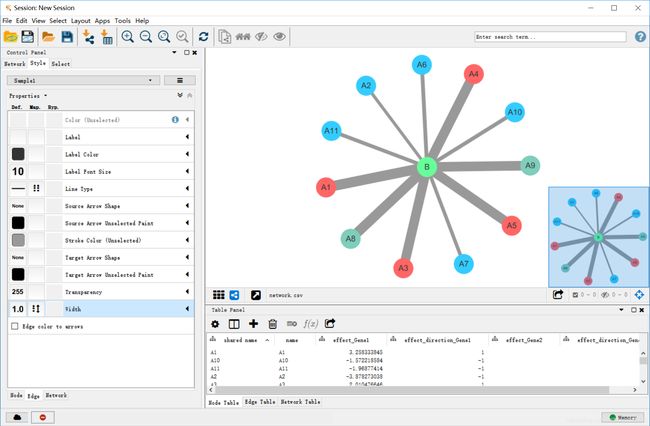Export network image icon near navigator
Viewport: 650px width, 426px height.
click(558, 295)
